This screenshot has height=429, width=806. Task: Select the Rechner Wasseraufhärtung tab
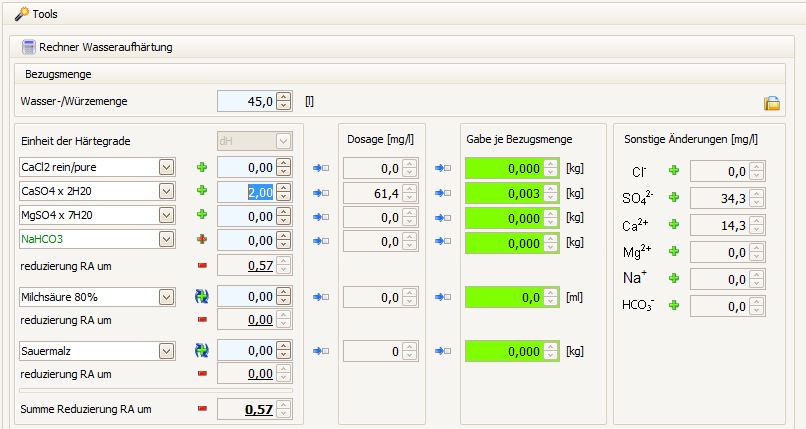click(97, 47)
